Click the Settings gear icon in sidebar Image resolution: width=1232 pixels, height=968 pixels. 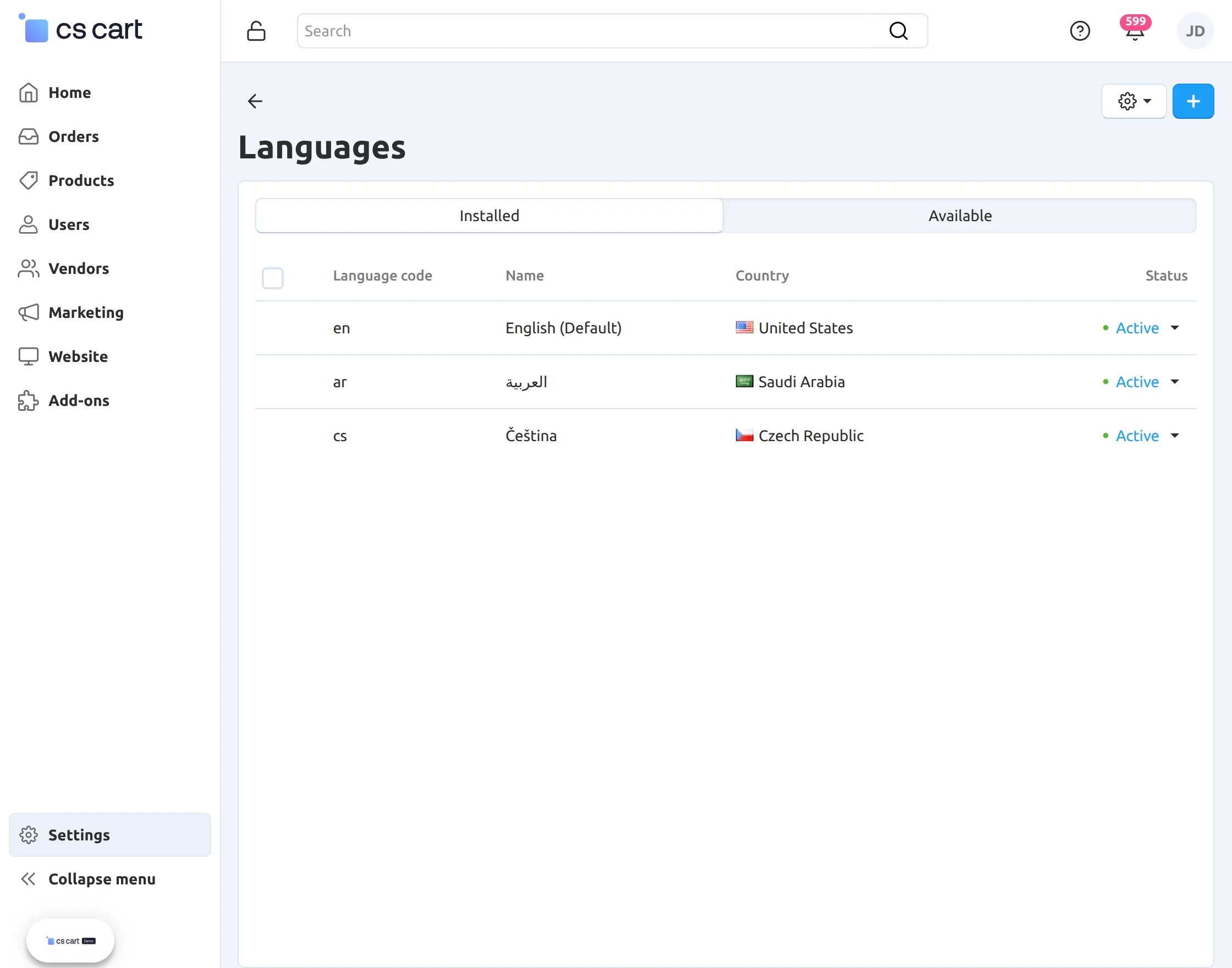click(29, 835)
